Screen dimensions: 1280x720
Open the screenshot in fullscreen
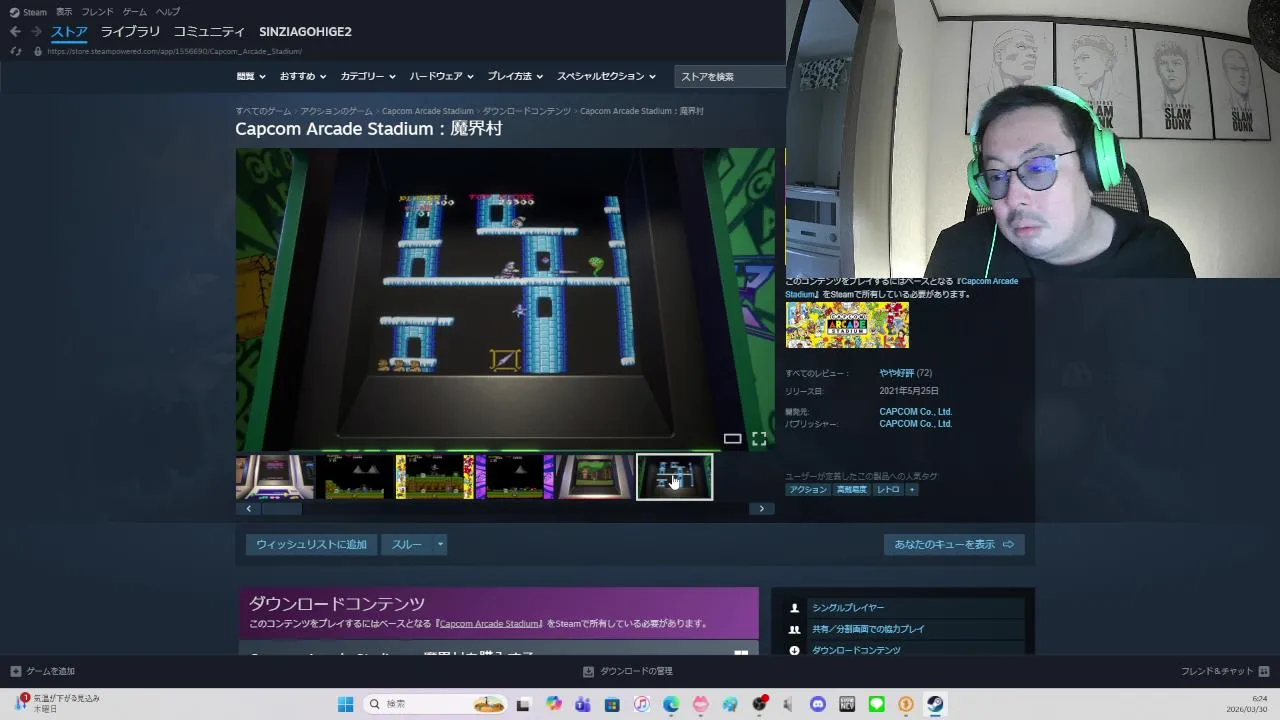coord(759,438)
